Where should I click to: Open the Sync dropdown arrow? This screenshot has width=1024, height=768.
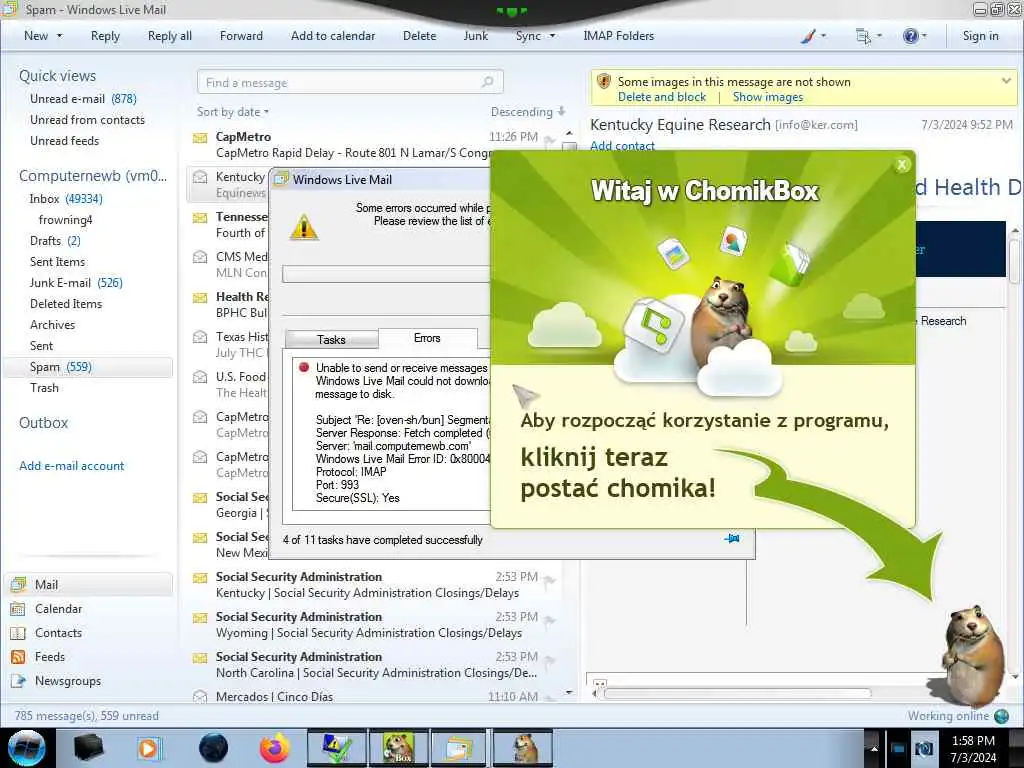point(552,36)
